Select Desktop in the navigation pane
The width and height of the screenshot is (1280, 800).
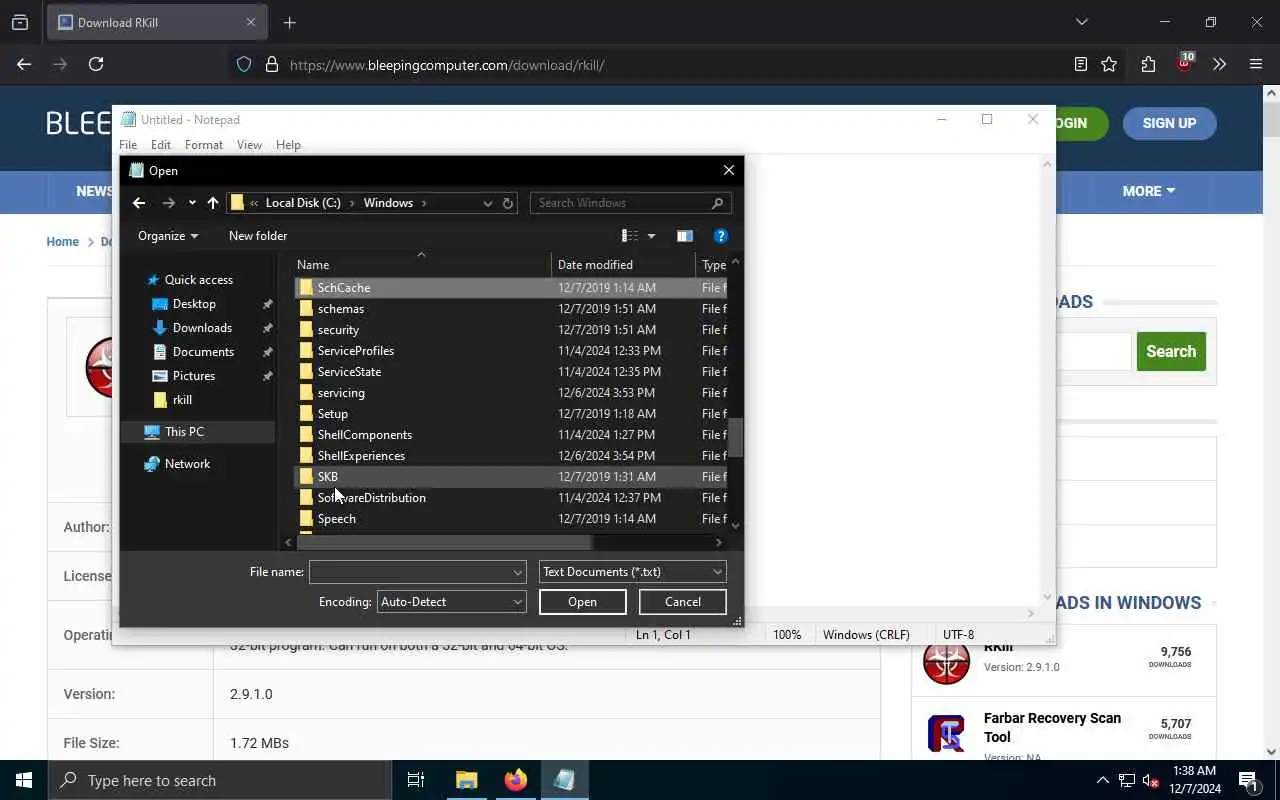pos(194,304)
